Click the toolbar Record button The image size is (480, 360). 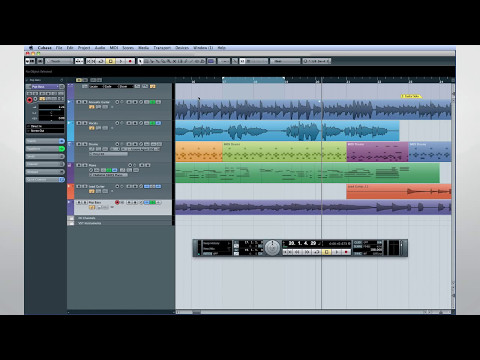coord(130,61)
